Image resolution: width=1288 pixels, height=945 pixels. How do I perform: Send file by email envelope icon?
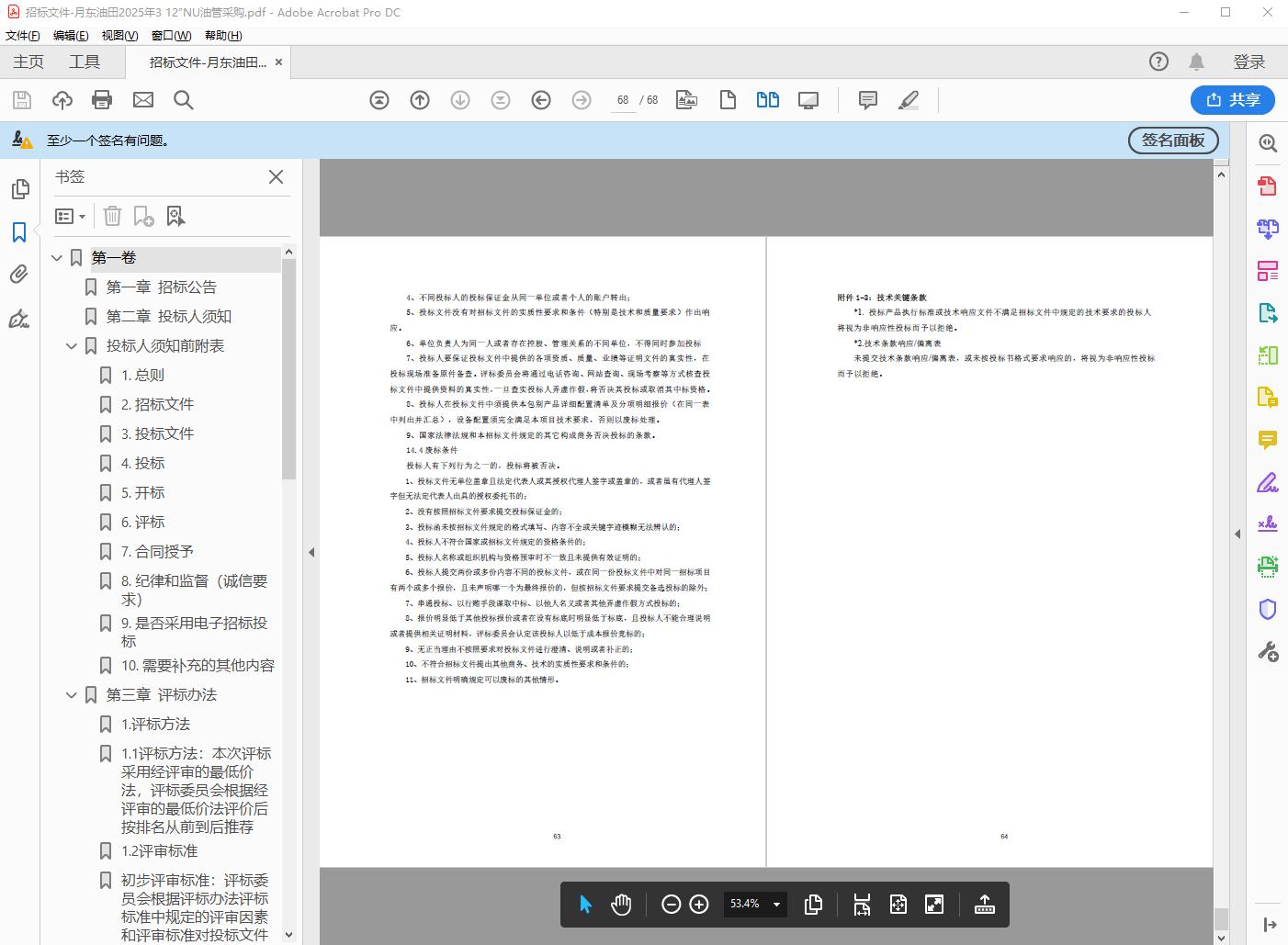tap(143, 100)
